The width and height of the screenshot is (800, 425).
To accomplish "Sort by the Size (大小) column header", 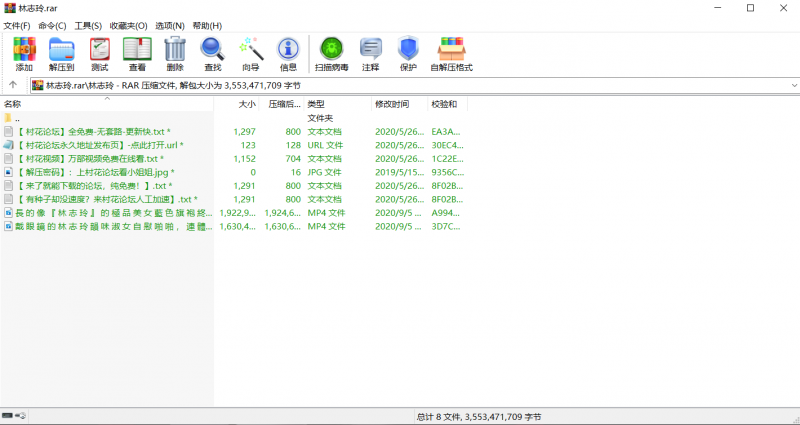I will [247, 104].
